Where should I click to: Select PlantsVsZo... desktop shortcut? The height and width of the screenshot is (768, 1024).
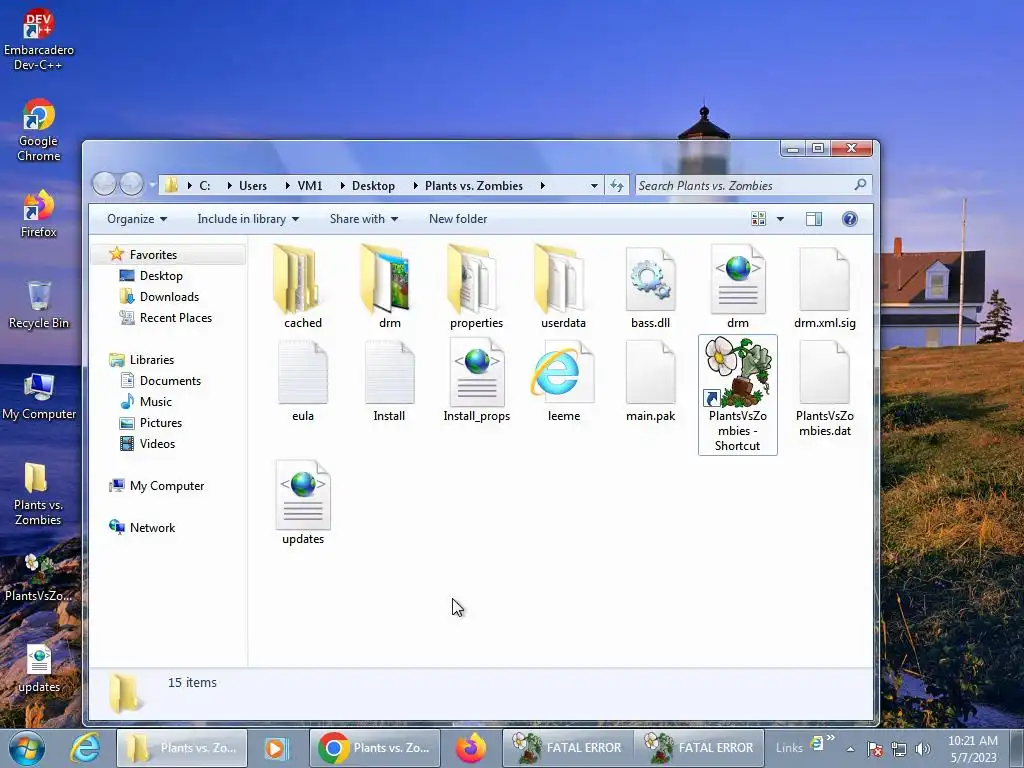click(39, 577)
